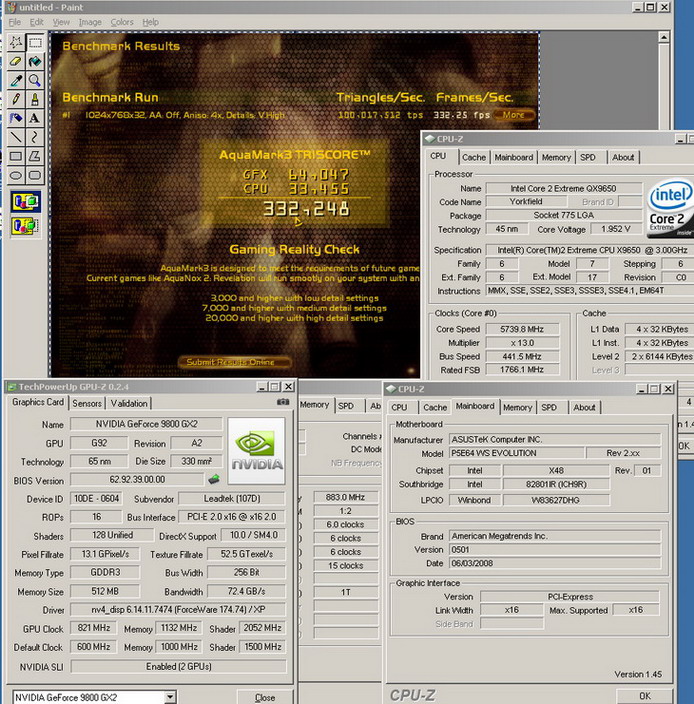Select the Ellipse shape tool in Paint

coord(16,175)
